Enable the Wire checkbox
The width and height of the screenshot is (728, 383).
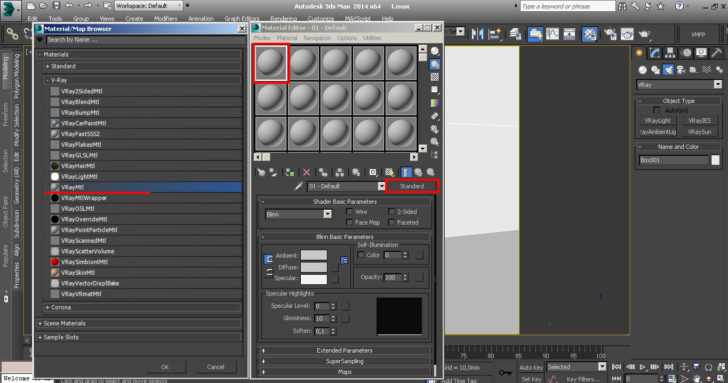coord(350,212)
